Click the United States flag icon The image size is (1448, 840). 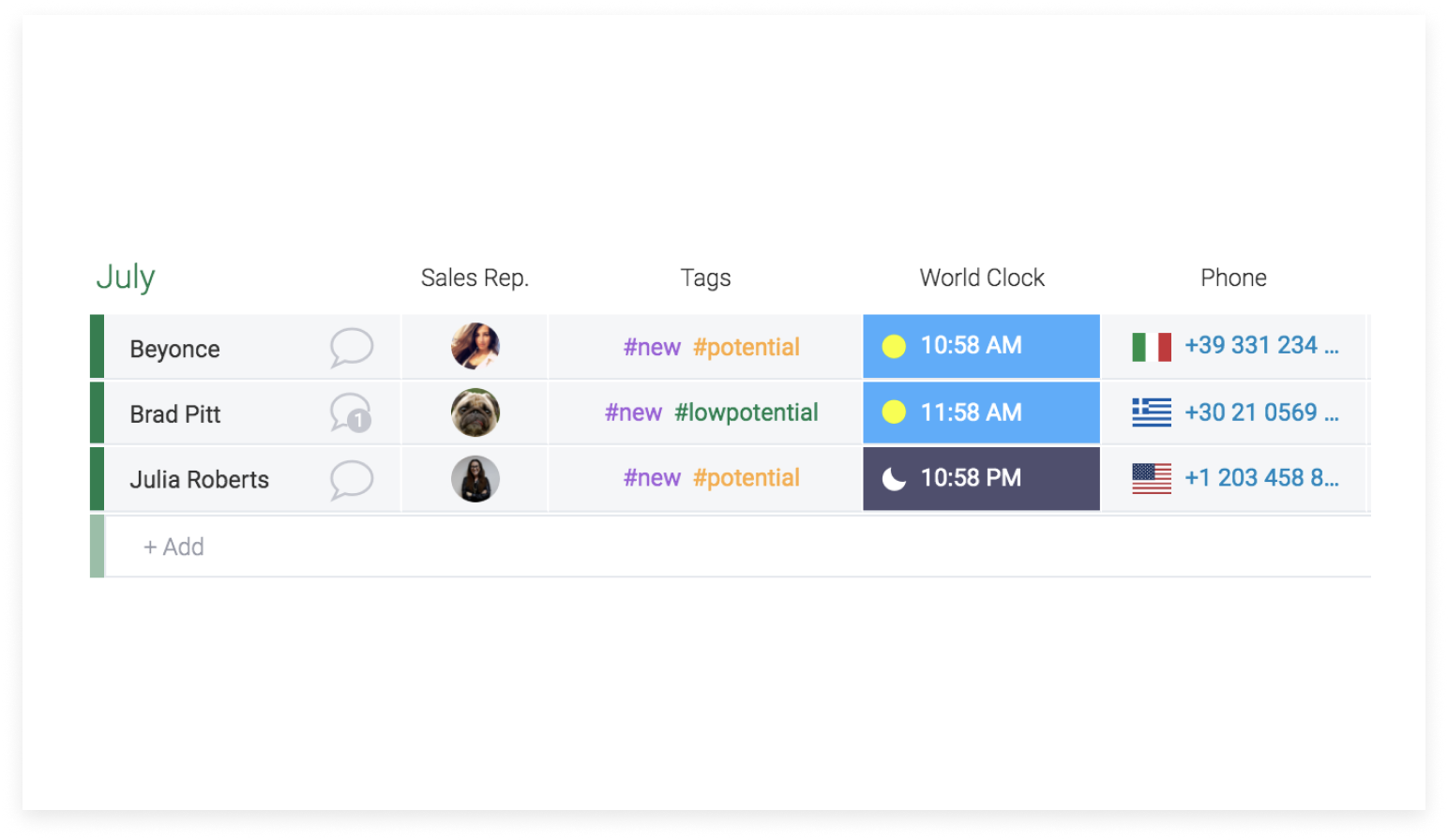(1152, 478)
